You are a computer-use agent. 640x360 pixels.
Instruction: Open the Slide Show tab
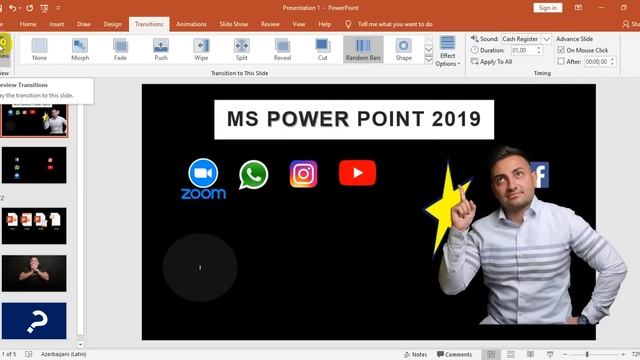click(233, 24)
